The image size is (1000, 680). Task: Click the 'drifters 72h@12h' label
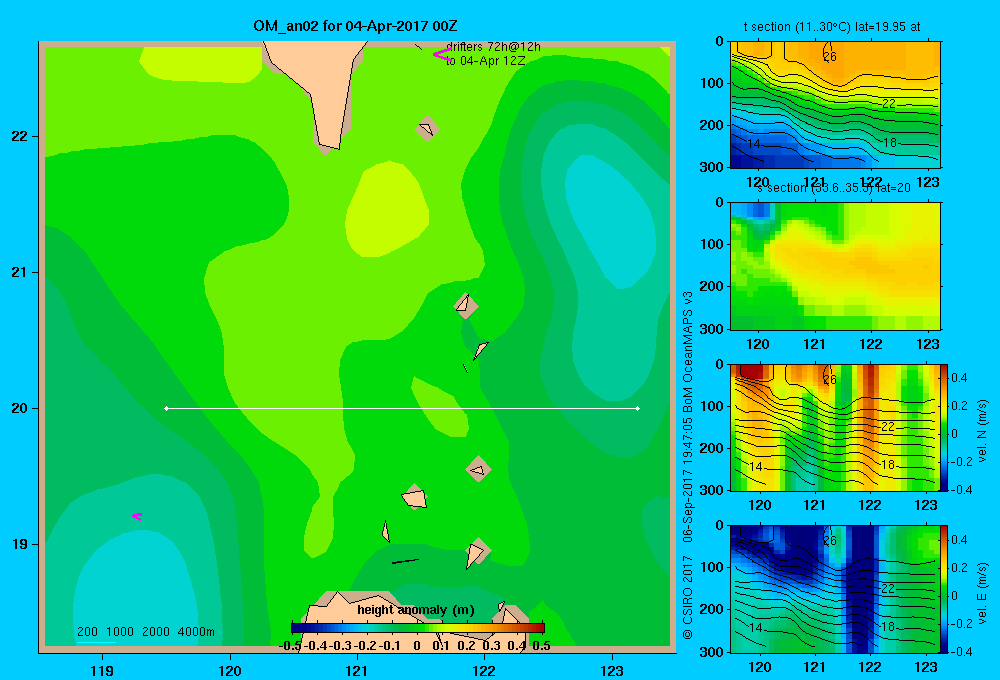493,47
